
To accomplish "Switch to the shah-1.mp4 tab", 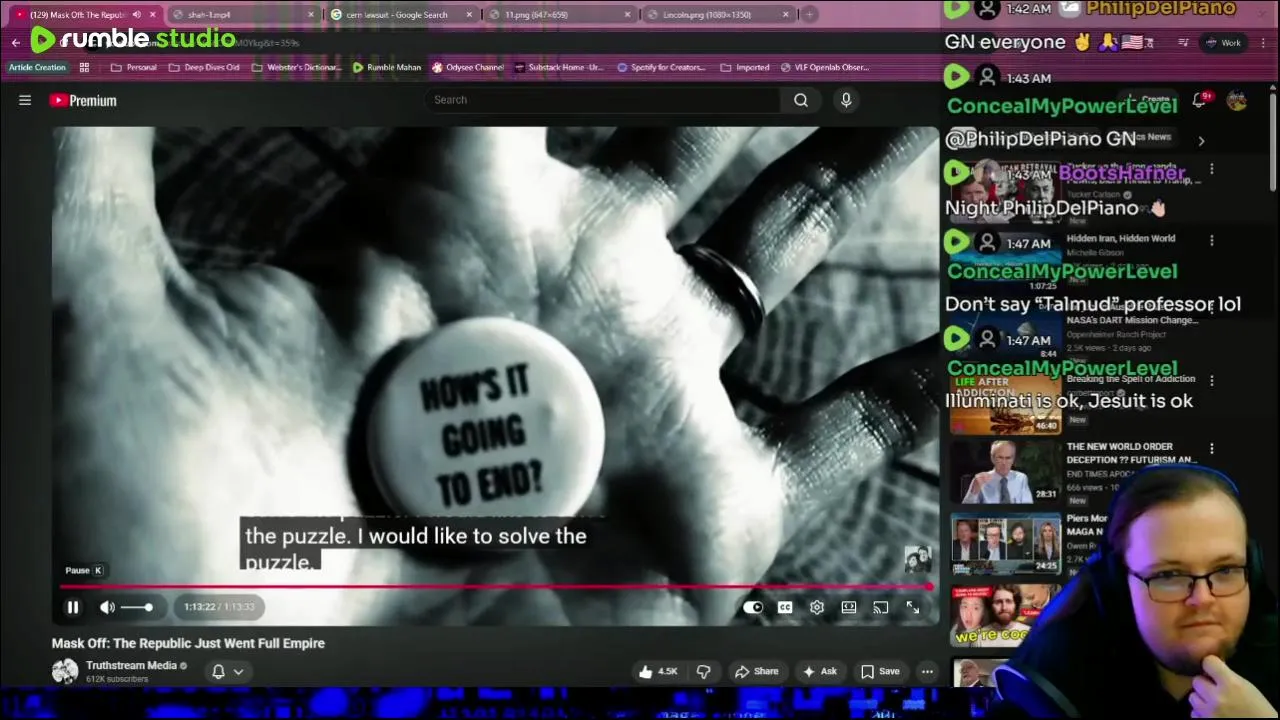I will coord(209,15).
